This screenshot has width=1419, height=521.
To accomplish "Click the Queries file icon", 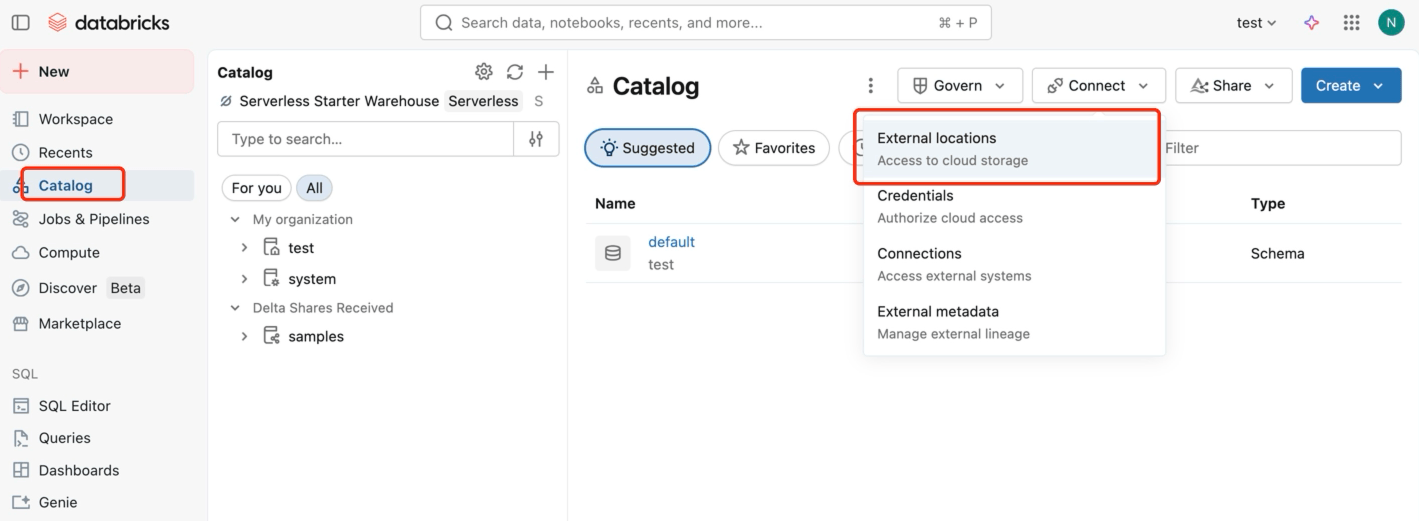I will (x=20, y=438).
